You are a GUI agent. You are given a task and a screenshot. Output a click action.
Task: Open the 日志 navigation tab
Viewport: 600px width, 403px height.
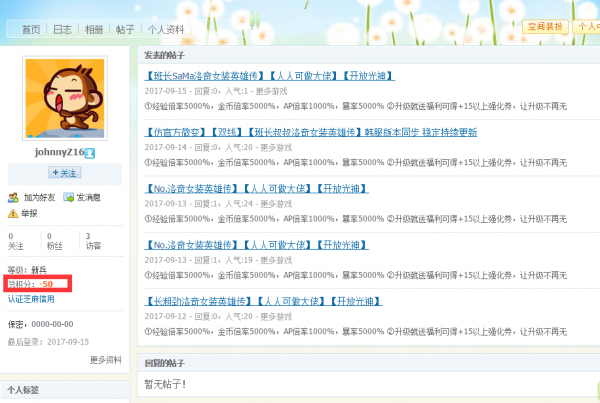(x=62, y=29)
